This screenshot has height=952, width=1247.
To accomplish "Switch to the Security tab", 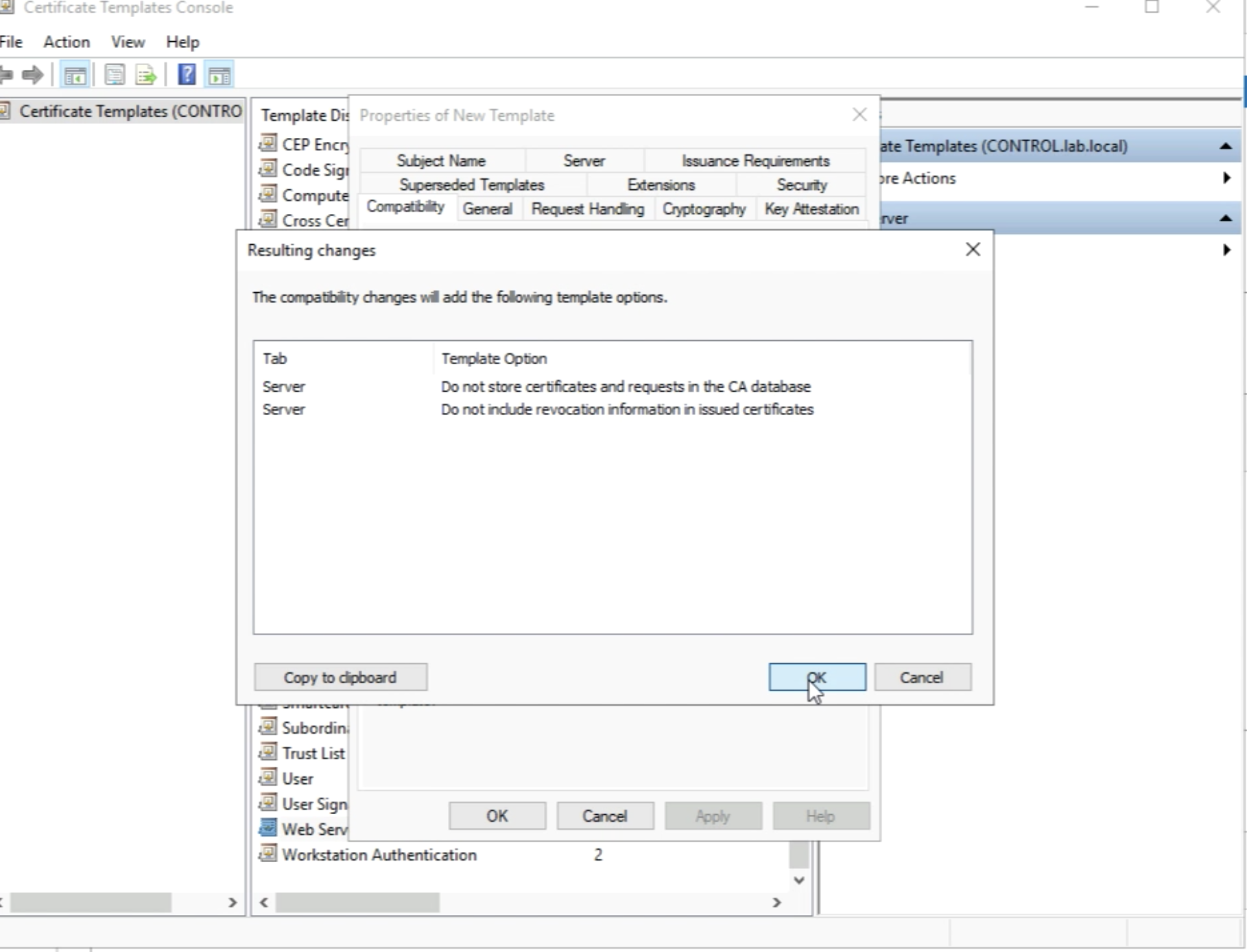I will pyautogui.click(x=801, y=185).
